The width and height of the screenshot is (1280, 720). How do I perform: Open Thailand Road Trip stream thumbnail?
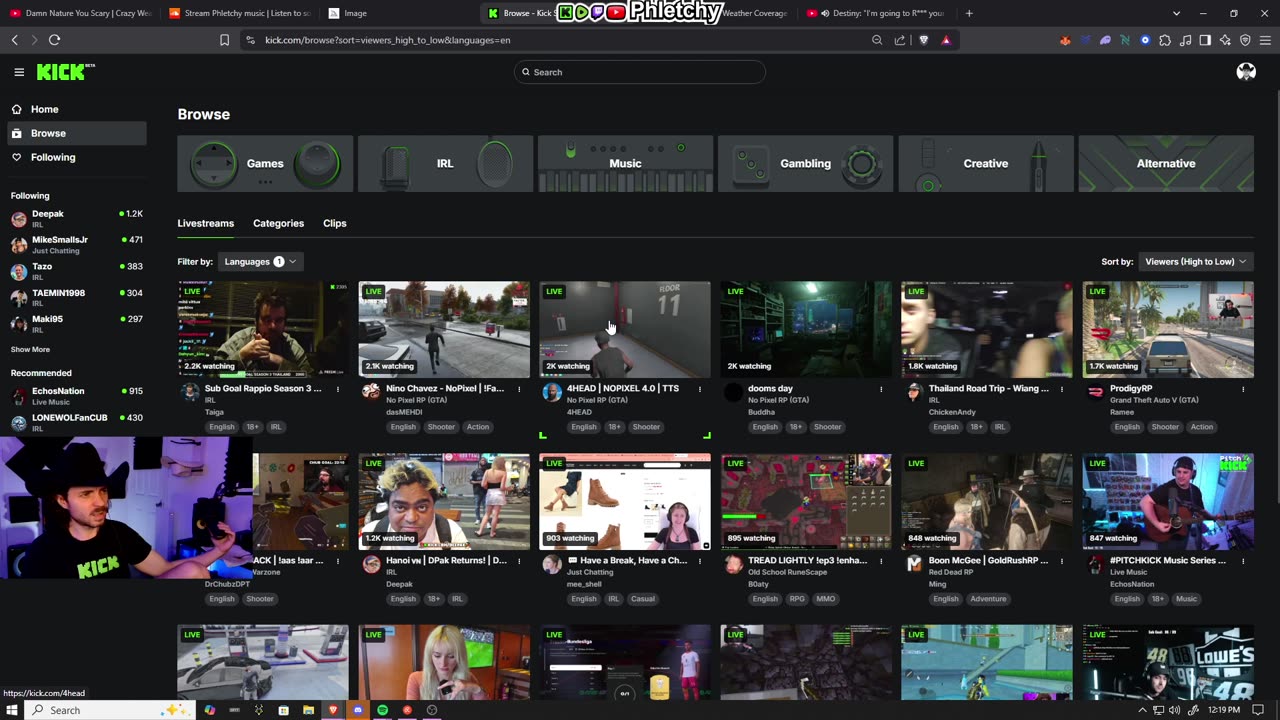point(986,329)
